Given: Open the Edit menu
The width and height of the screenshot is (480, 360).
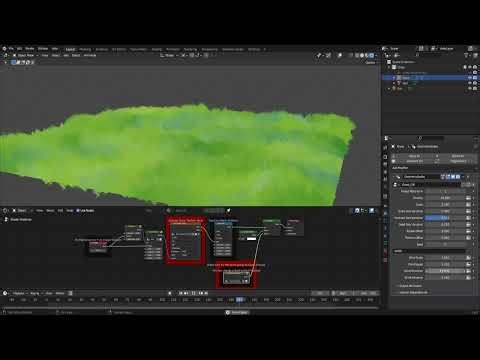Looking at the screenshot, I should coord(20,49).
